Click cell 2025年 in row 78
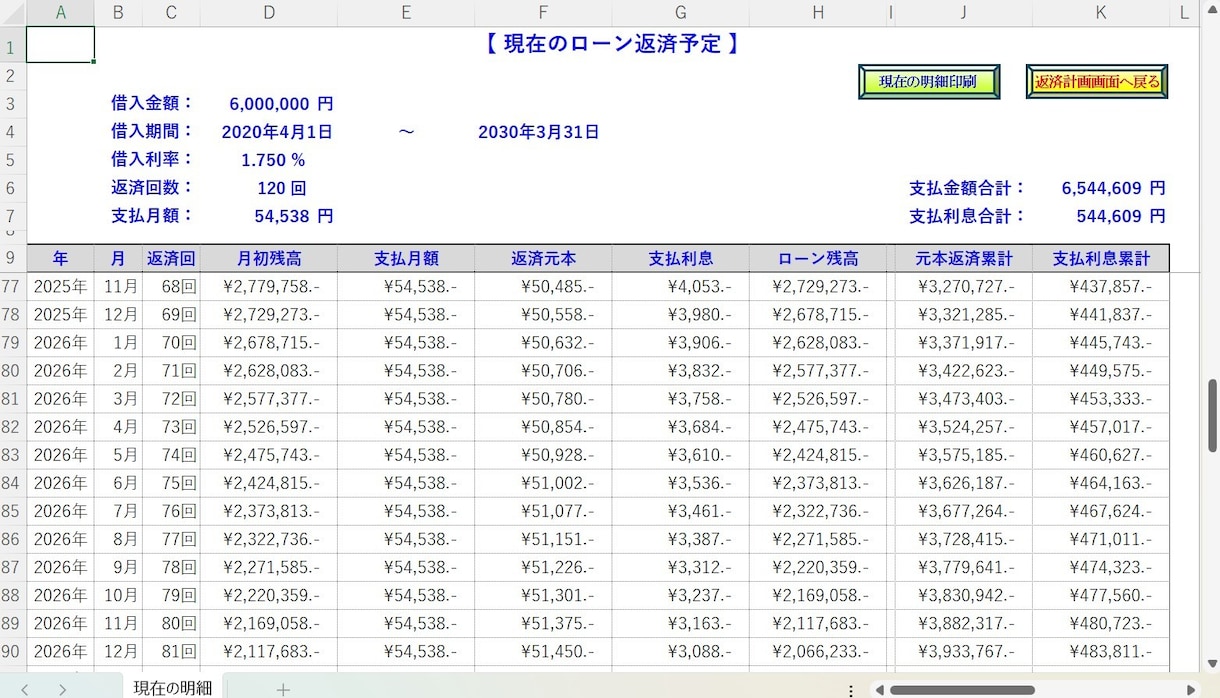 [x=60, y=315]
